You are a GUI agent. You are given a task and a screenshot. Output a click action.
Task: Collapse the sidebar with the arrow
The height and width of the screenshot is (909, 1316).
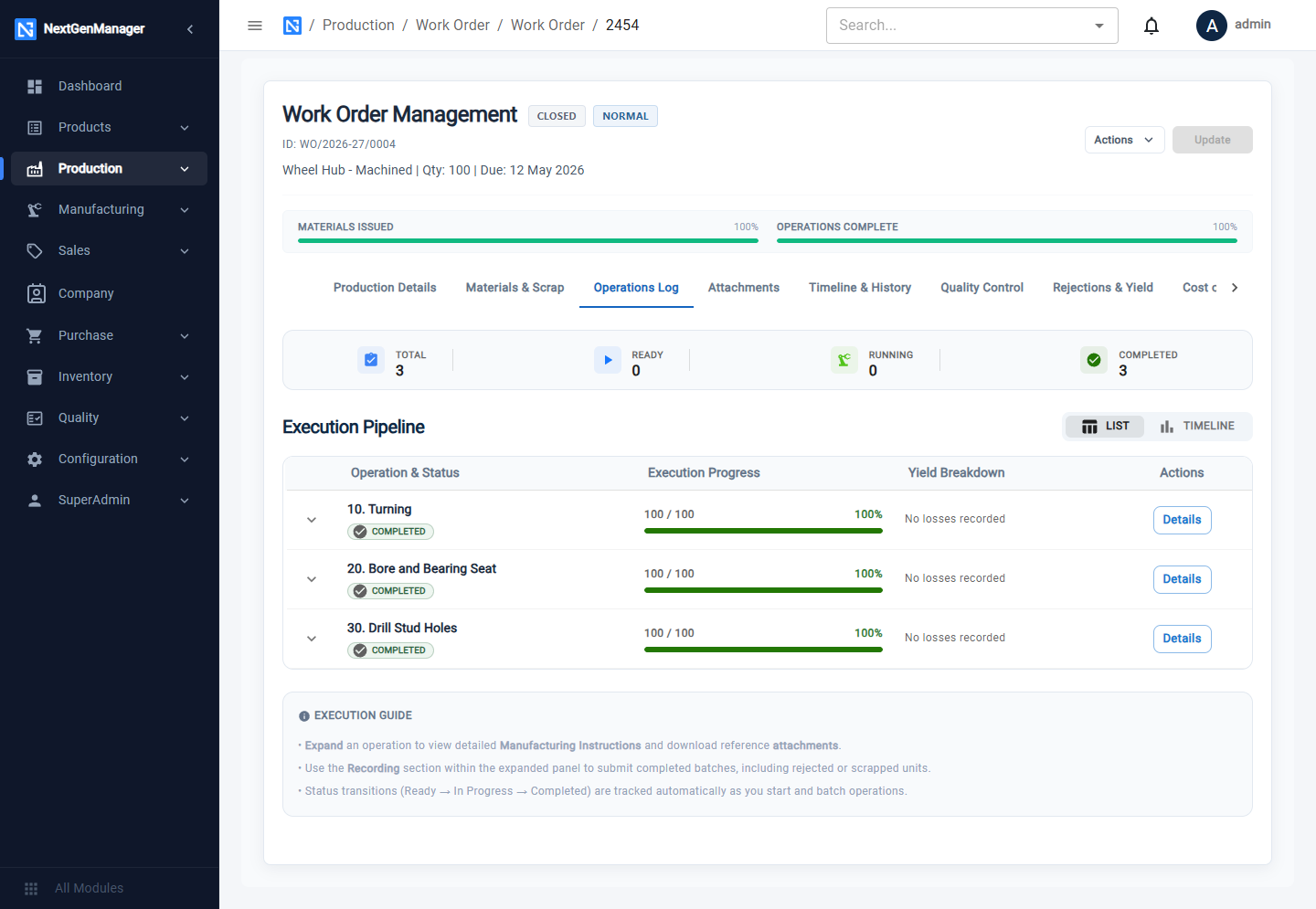pos(190,29)
